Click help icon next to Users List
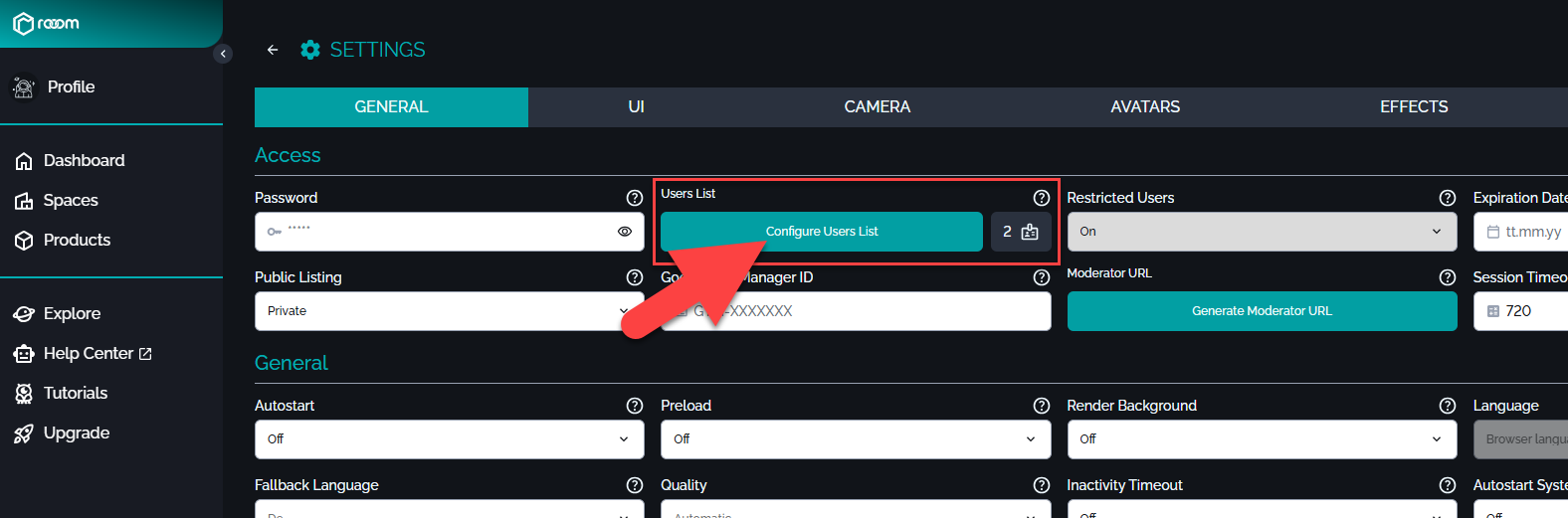The height and width of the screenshot is (518, 1568). (1041, 198)
